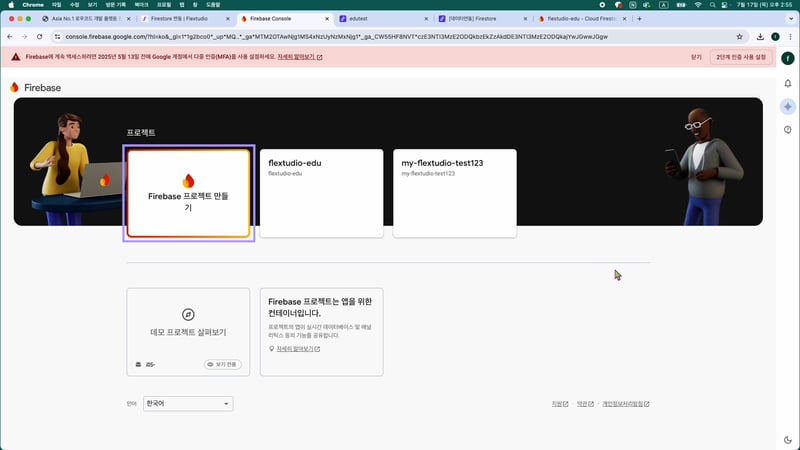Toggle dark mode moon icon at bottom right
Image resolution: width=800 pixels, height=450 pixels.
pos(788,439)
